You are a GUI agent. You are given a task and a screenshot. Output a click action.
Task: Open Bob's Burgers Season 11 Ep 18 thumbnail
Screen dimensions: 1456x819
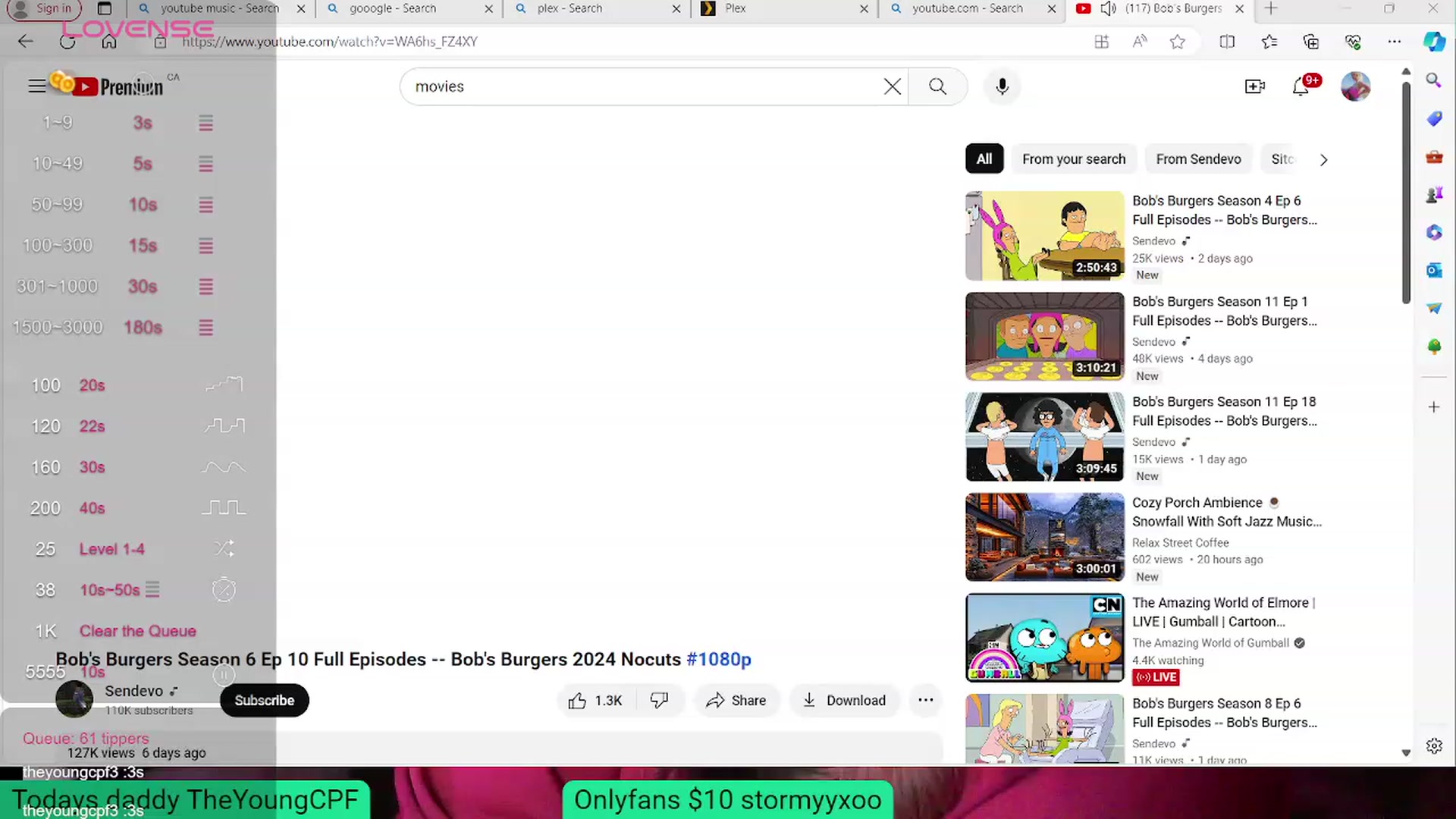tap(1044, 437)
